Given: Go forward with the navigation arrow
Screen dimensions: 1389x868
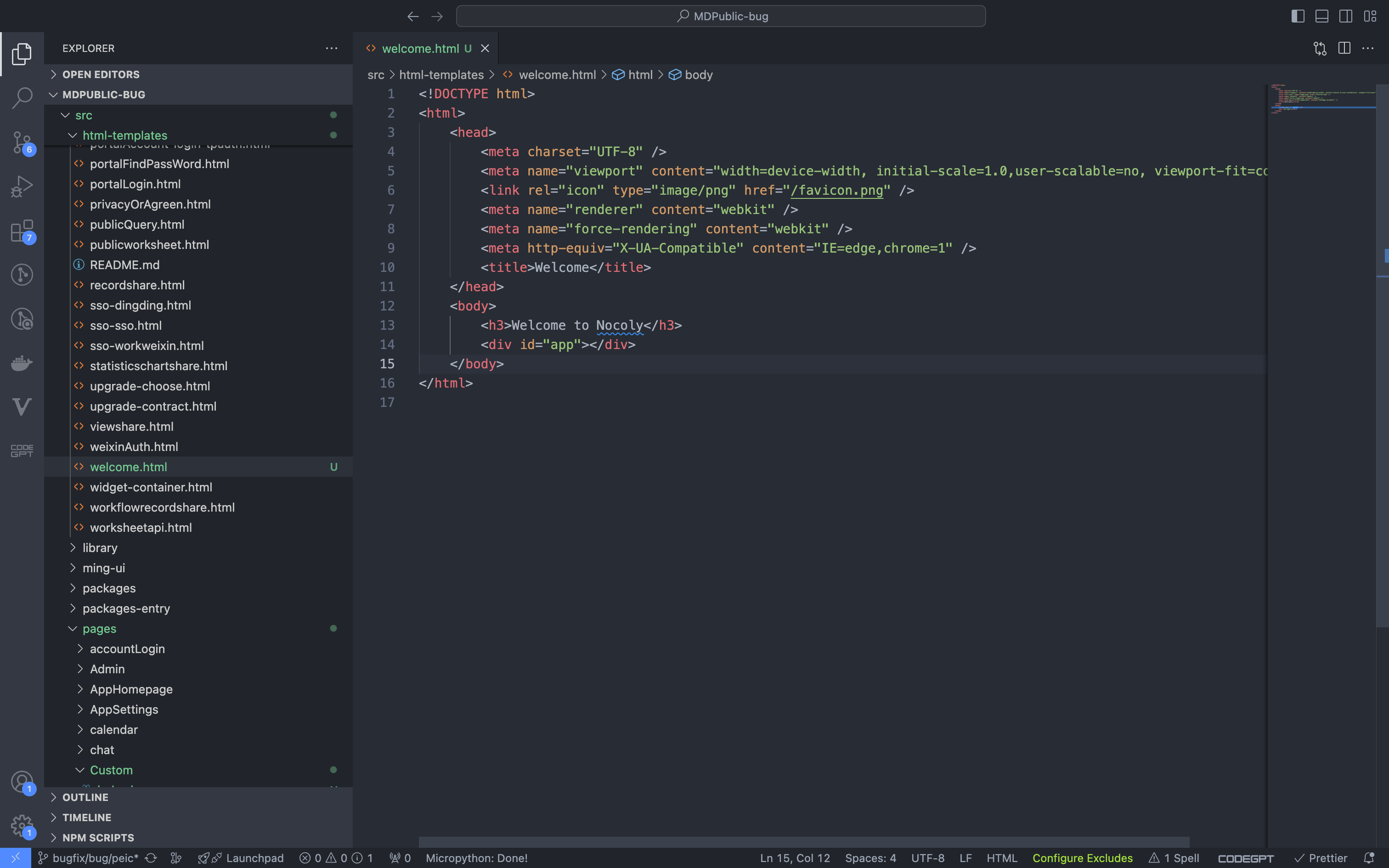Looking at the screenshot, I should [x=437, y=17].
